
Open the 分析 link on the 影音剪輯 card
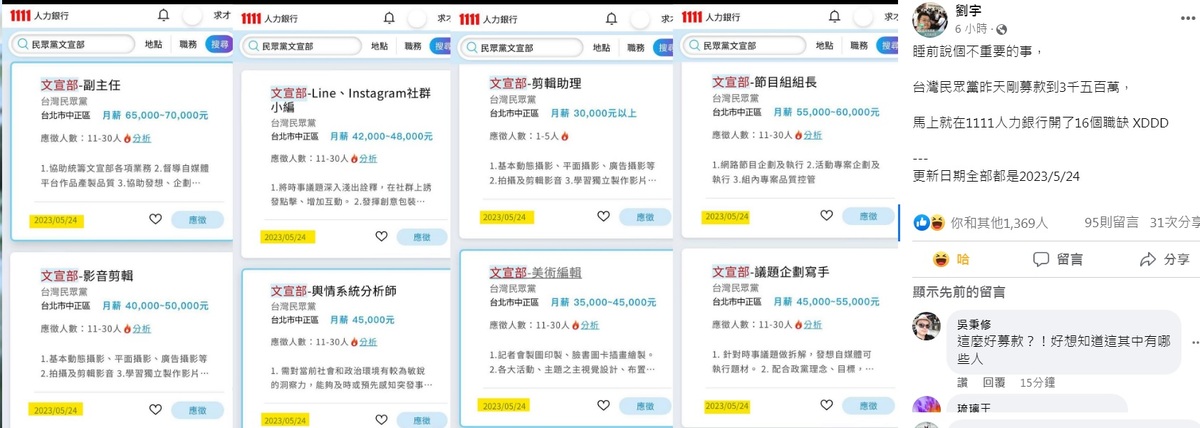click(x=141, y=328)
